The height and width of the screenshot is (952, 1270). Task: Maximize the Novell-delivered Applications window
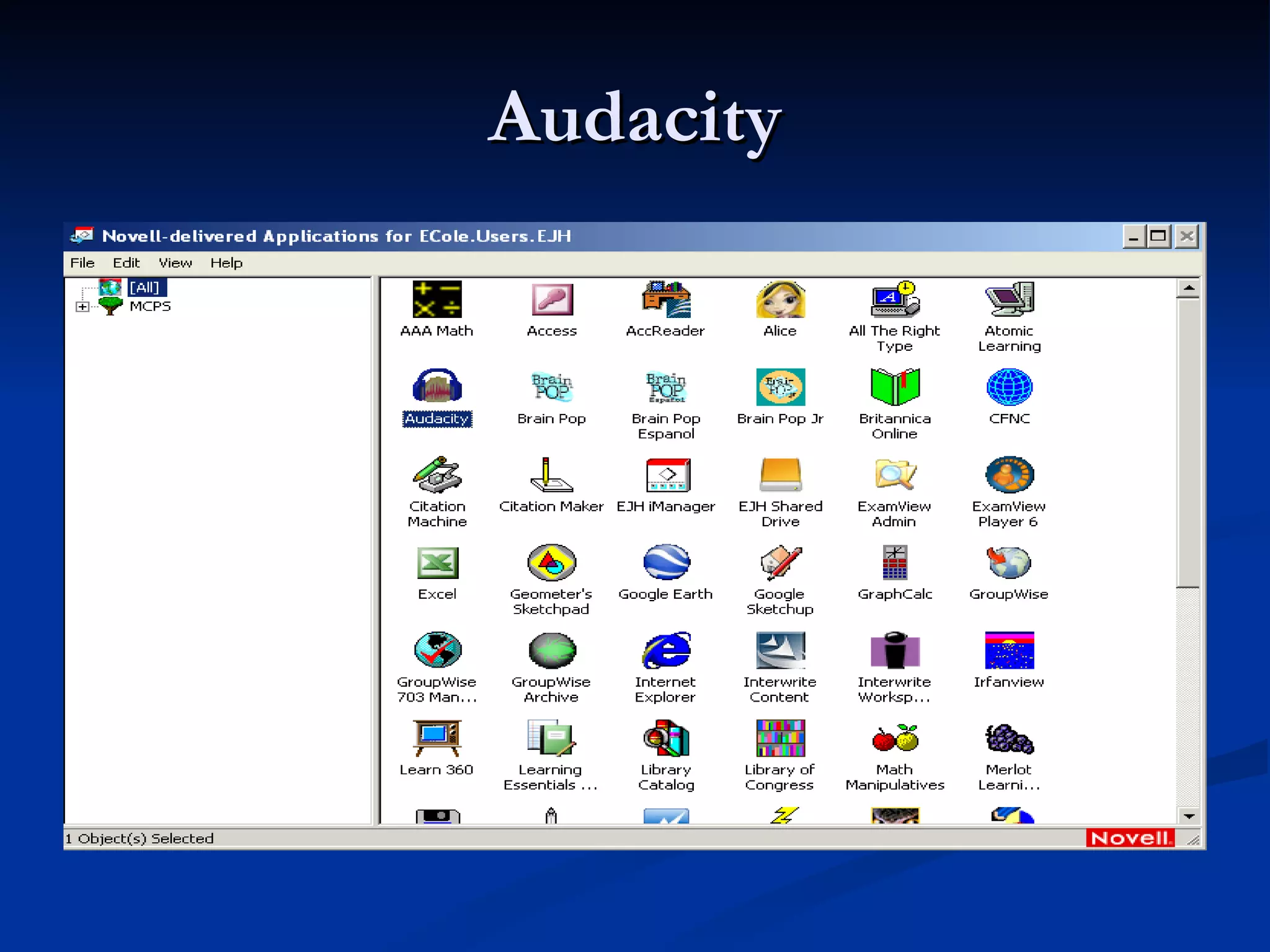pyautogui.click(x=1158, y=236)
